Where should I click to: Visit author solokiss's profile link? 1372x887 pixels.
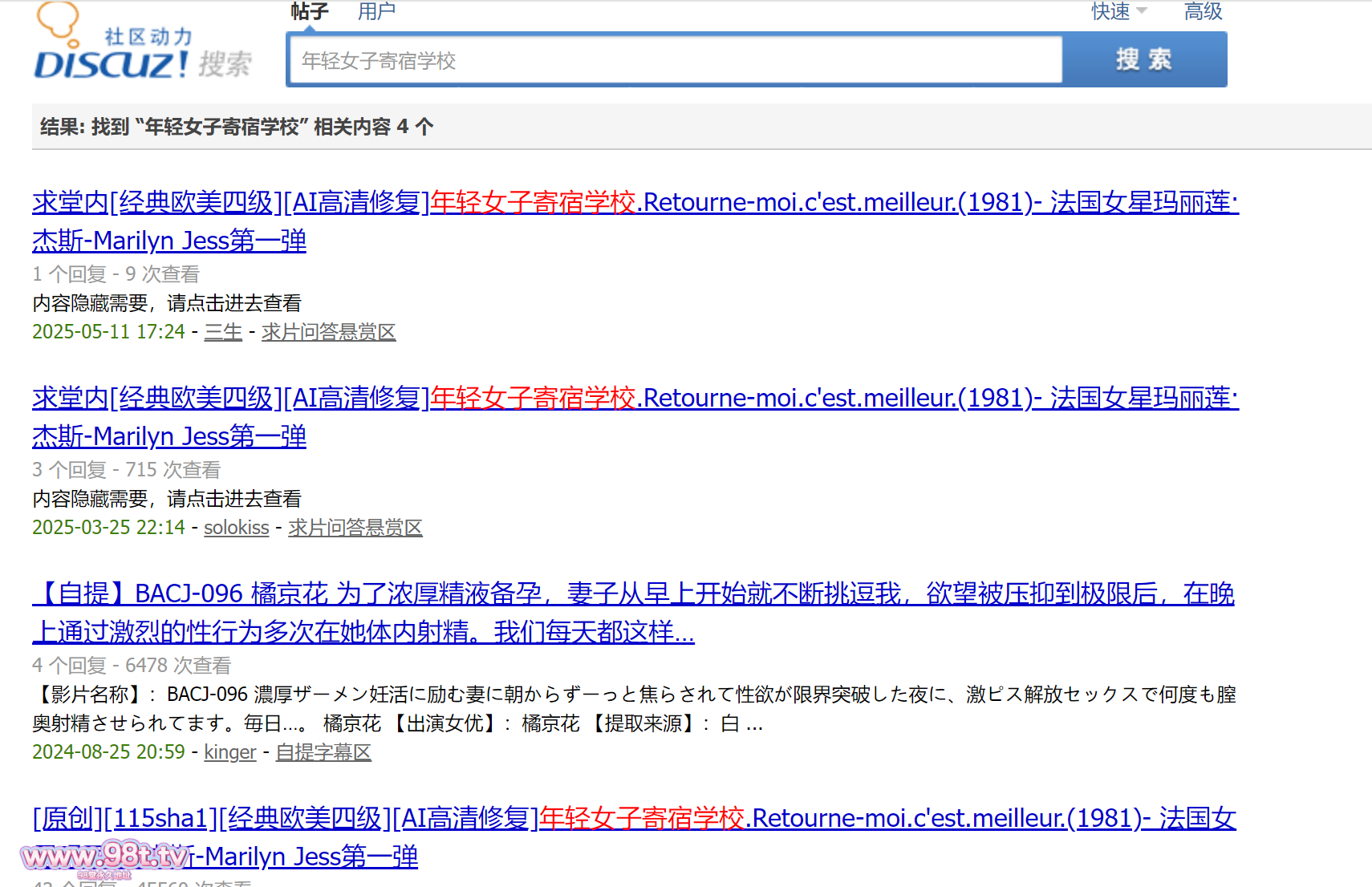tap(236, 528)
